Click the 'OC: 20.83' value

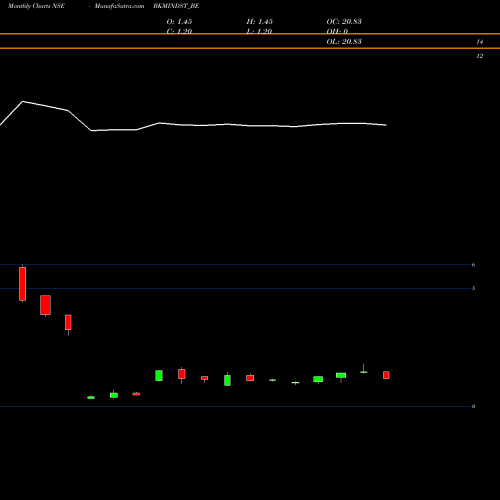click(344, 22)
